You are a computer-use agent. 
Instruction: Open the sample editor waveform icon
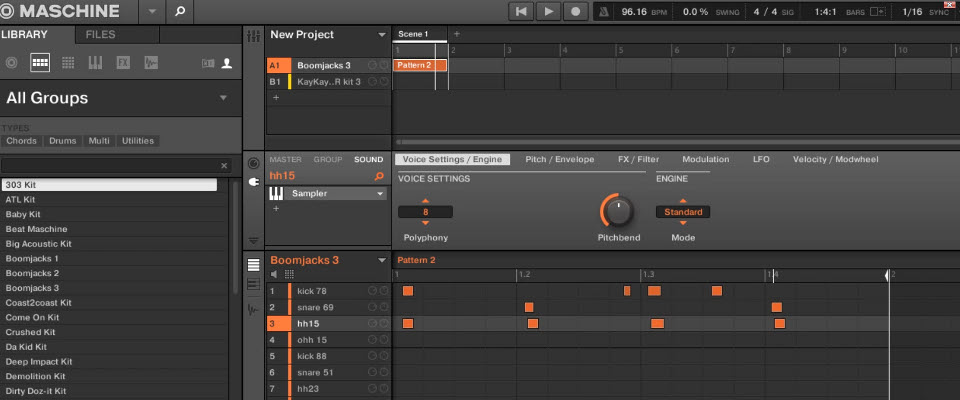click(x=253, y=309)
